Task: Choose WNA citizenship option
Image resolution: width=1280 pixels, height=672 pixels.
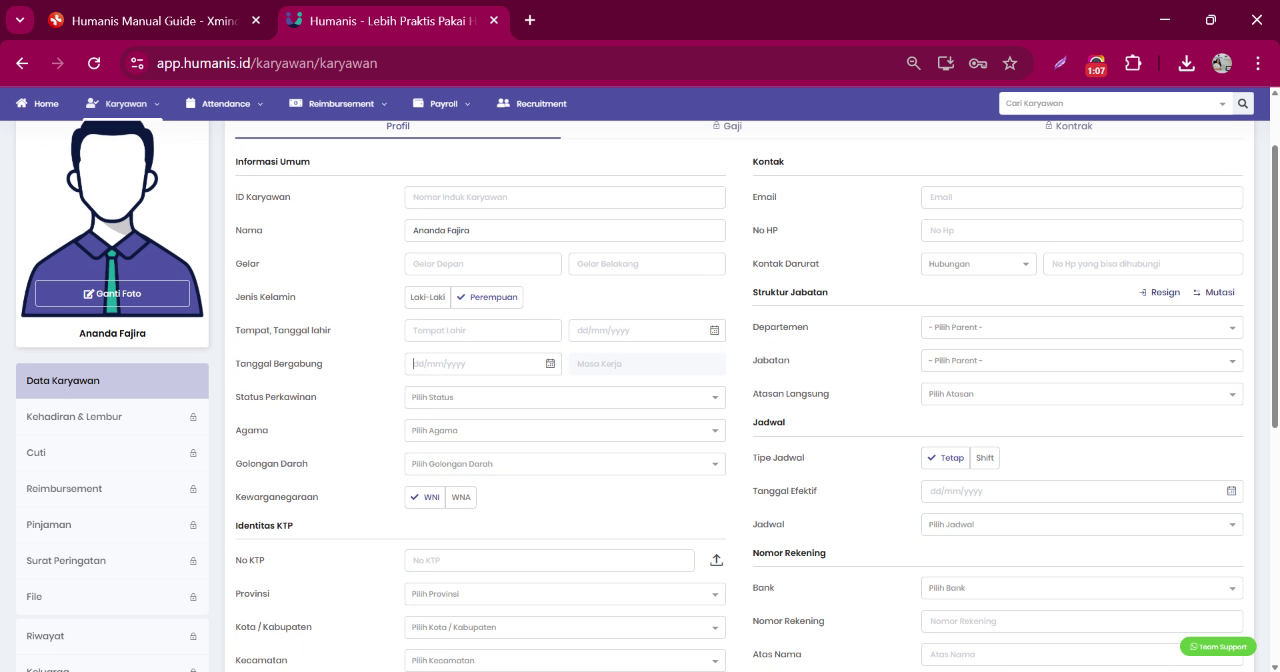Action: click(x=461, y=497)
